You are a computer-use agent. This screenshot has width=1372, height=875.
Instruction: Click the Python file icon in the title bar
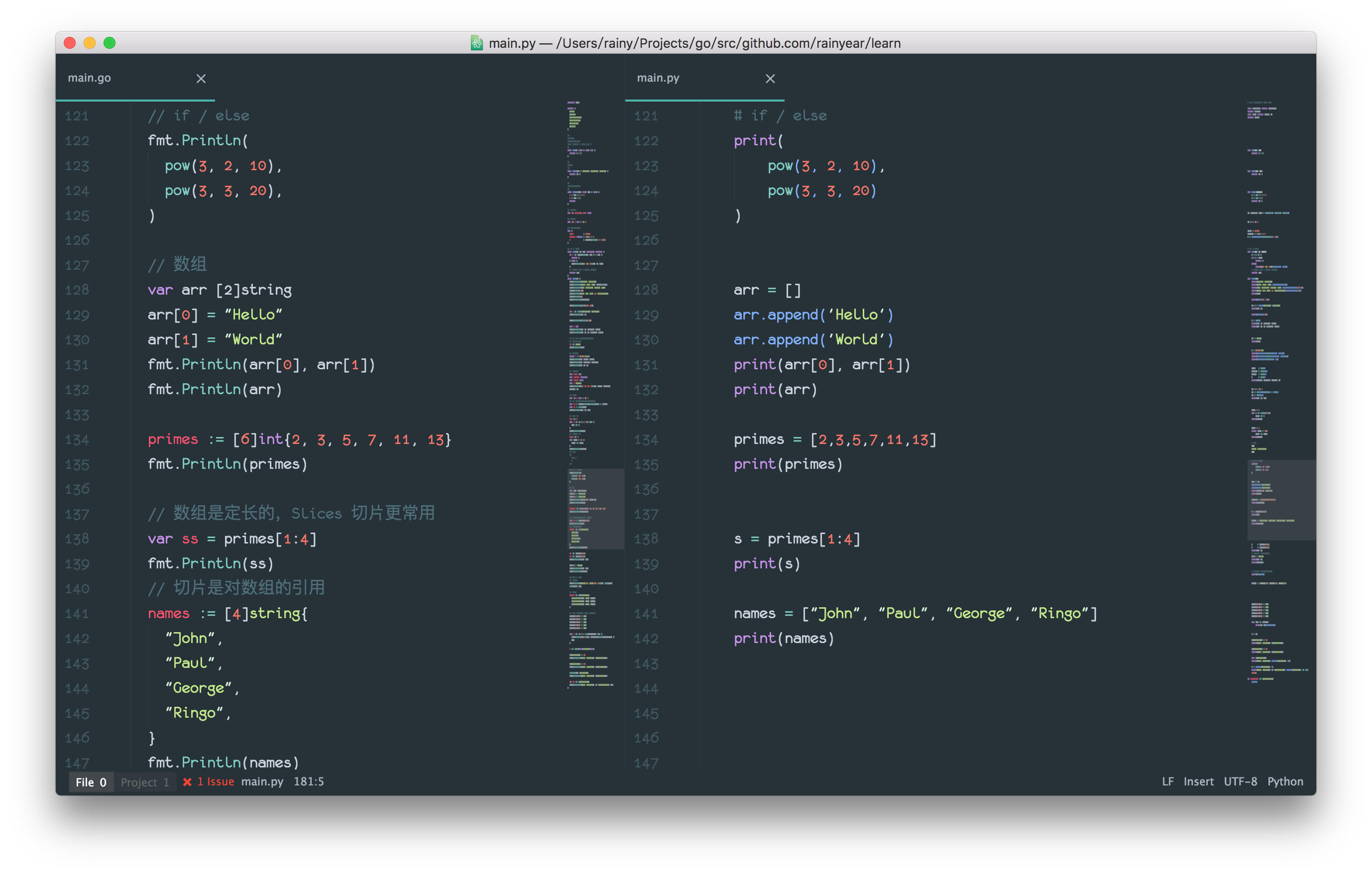477,43
